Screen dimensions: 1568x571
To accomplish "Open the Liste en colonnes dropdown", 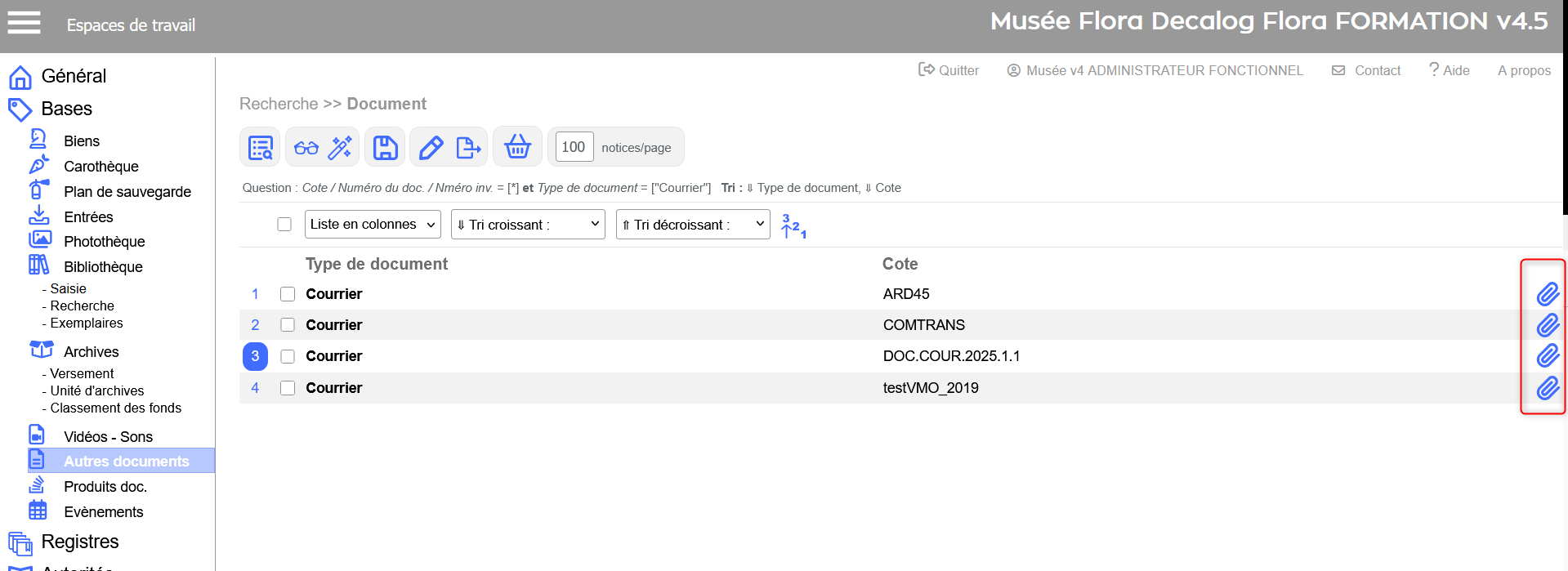I will tap(373, 225).
